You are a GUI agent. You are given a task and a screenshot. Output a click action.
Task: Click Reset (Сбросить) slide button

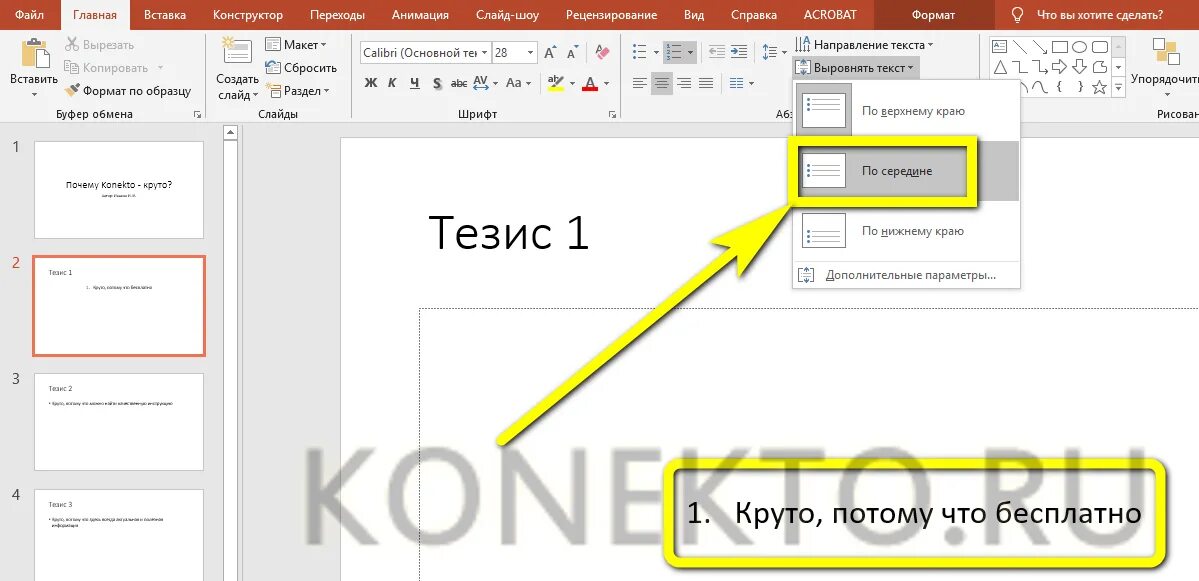click(301, 68)
